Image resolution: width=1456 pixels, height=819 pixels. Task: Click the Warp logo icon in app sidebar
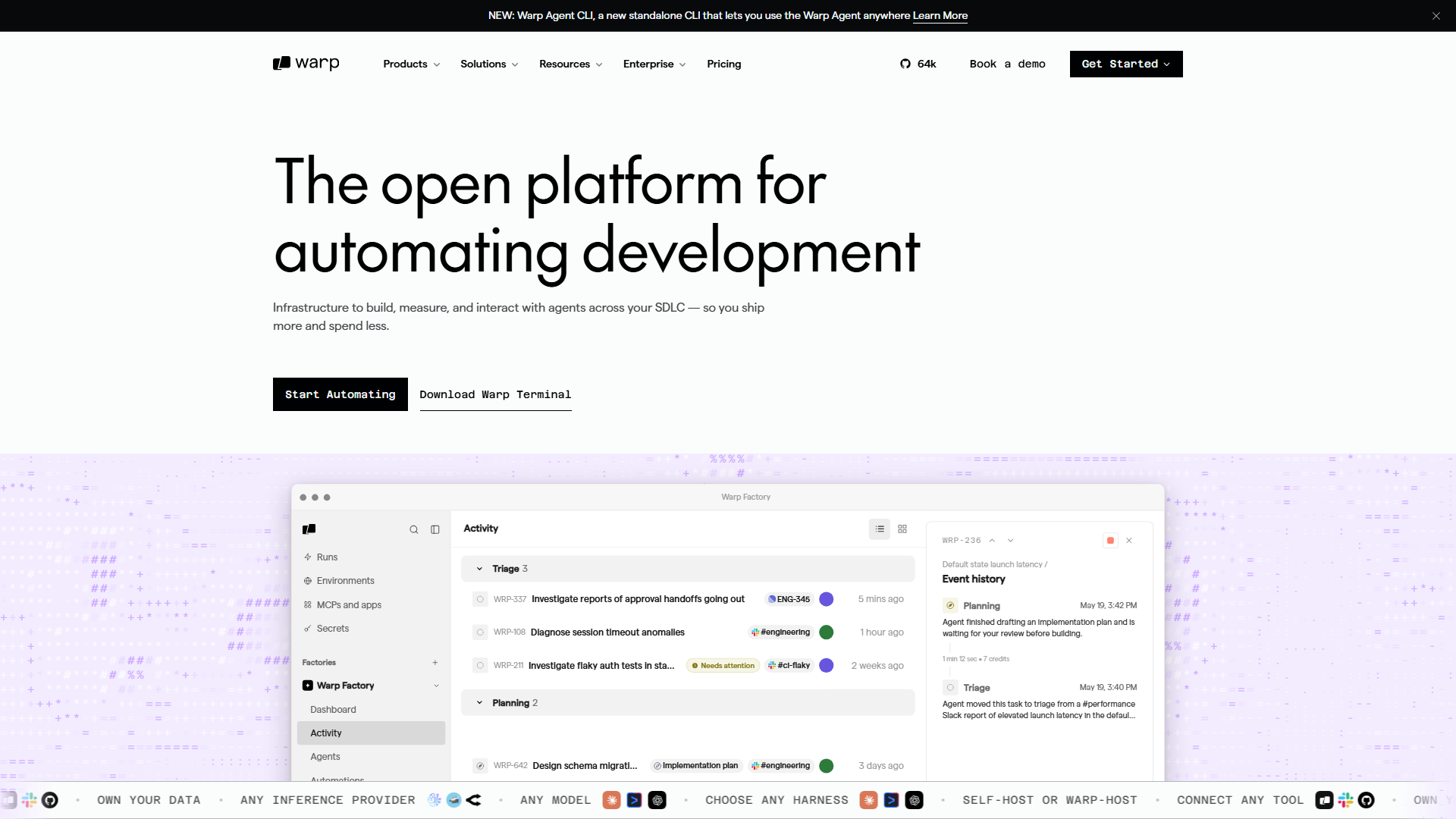pos(309,529)
